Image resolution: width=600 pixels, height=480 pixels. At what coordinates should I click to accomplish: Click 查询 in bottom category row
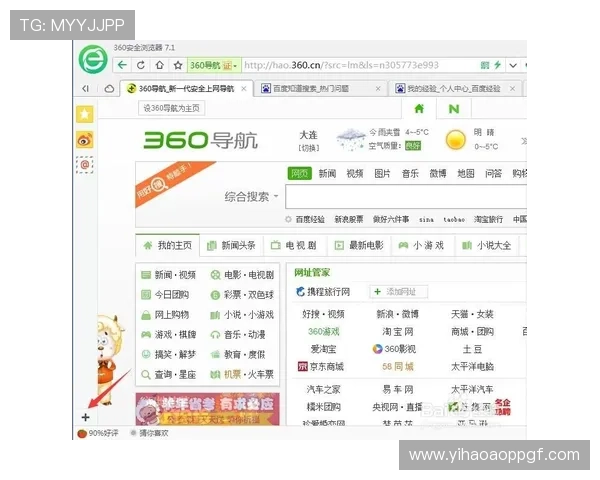coord(163,374)
